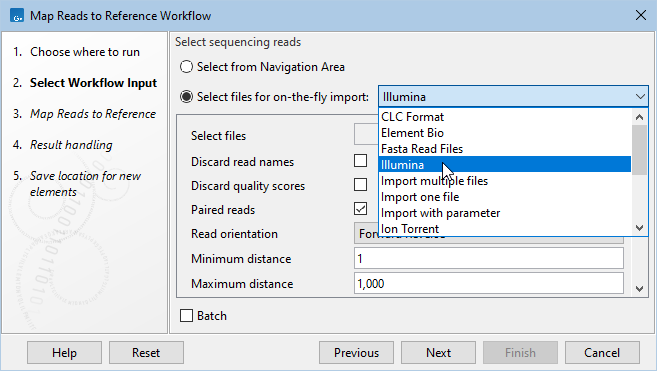Select 'Import with parameter' list entry

click(505, 213)
